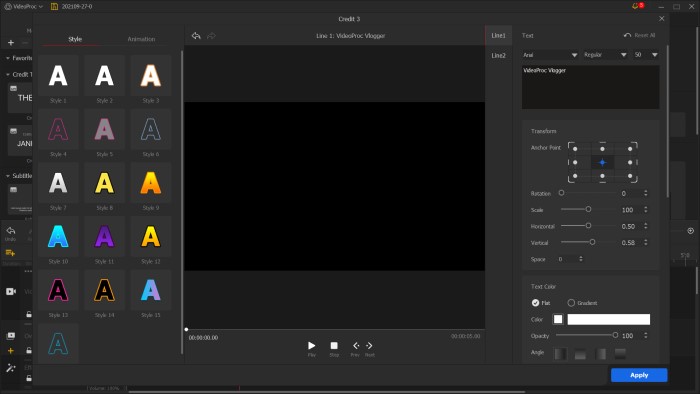Image resolution: width=700 pixels, height=394 pixels.
Task: Apply Style 7 silver text preset
Action: (58, 183)
